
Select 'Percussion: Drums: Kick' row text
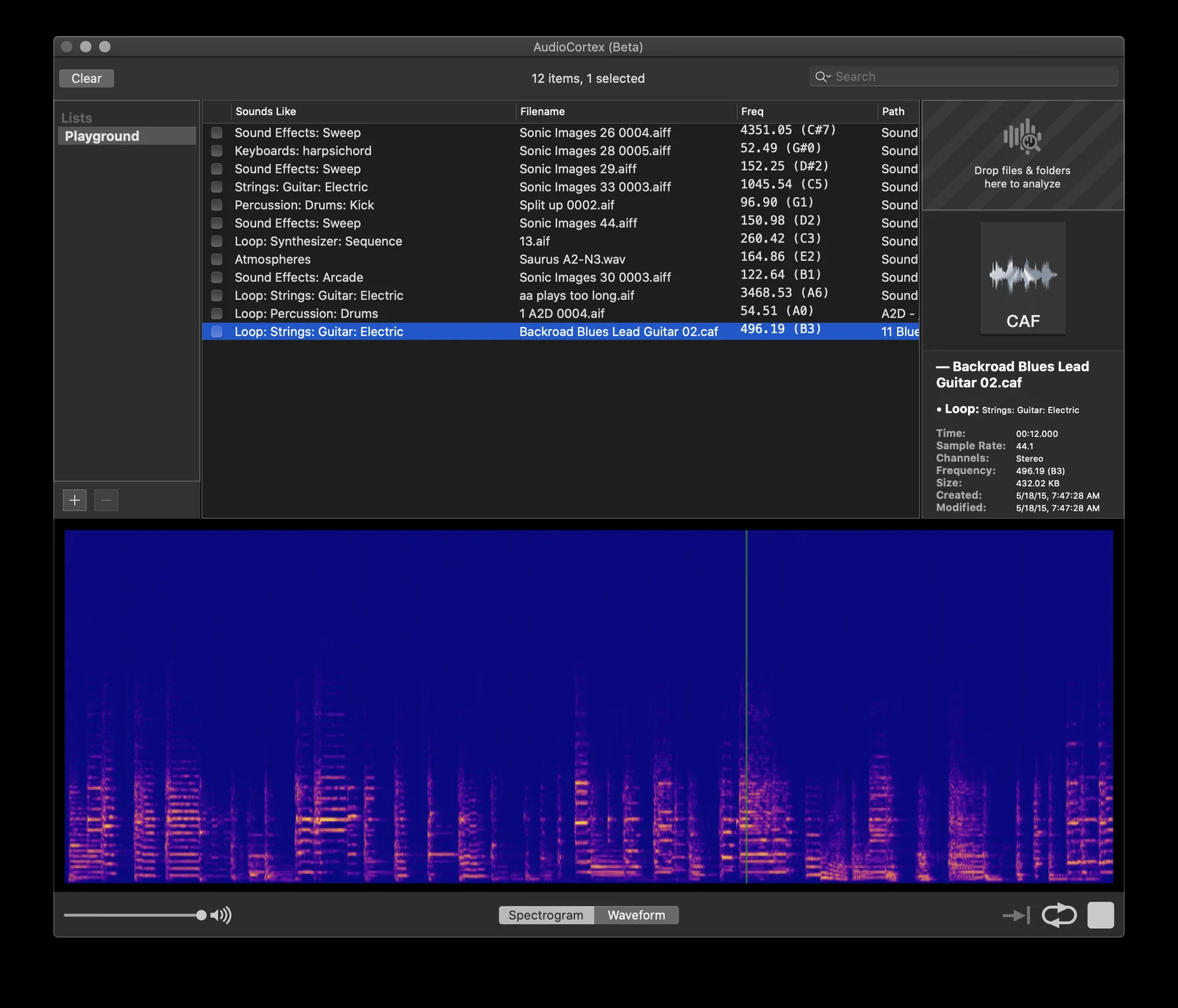click(x=304, y=205)
